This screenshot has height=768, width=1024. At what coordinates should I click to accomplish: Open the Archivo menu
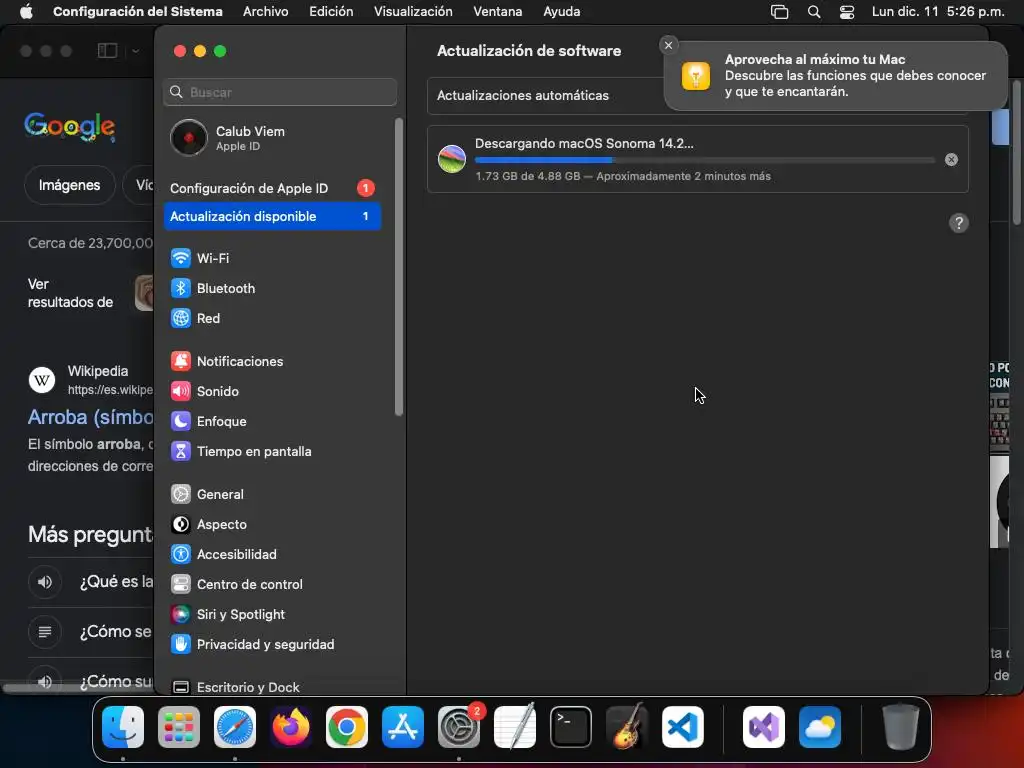pyautogui.click(x=265, y=12)
